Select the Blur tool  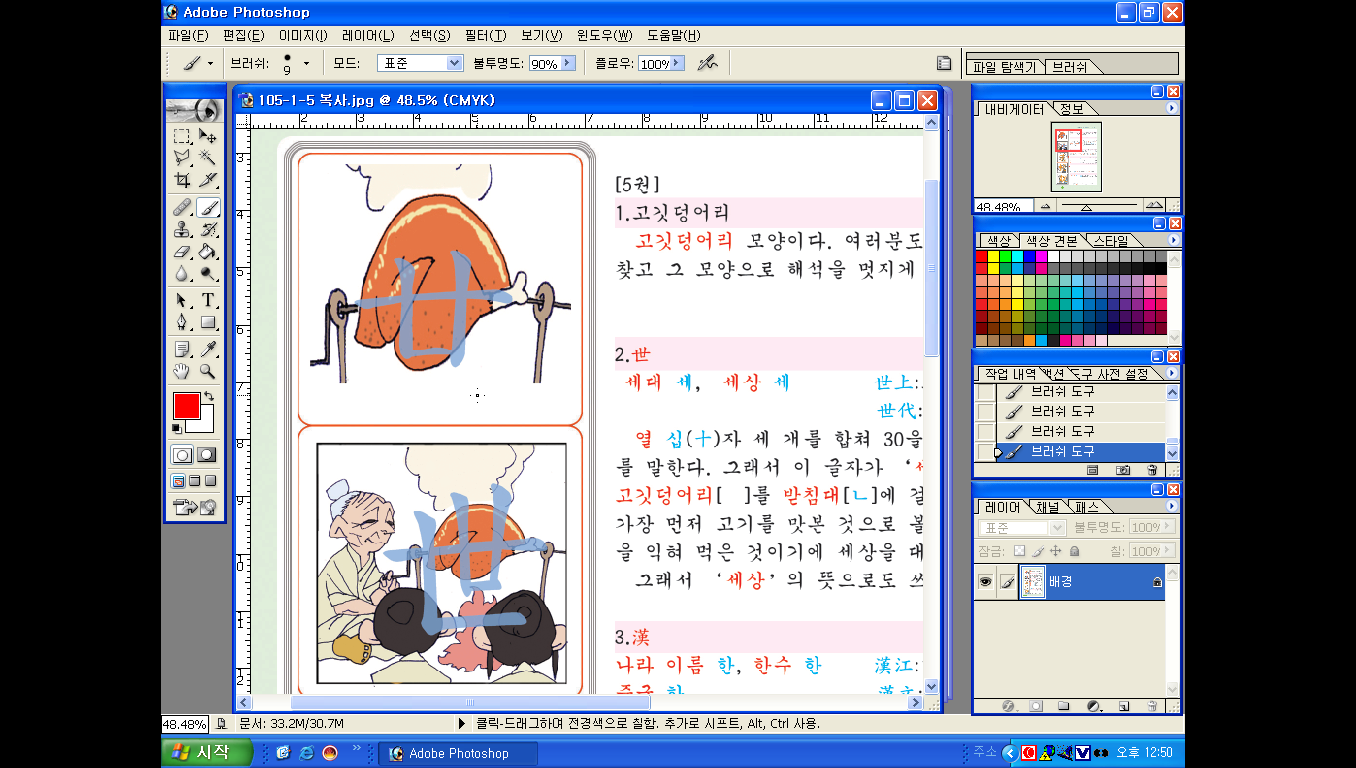pyautogui.click(x=182, y=274)
